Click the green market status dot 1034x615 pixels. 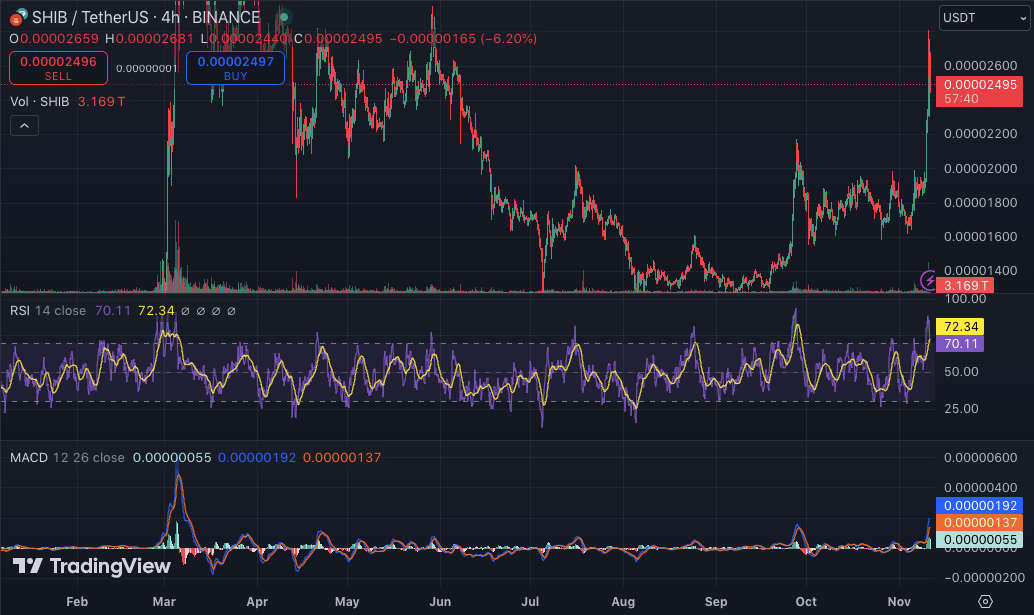[284, 17]
